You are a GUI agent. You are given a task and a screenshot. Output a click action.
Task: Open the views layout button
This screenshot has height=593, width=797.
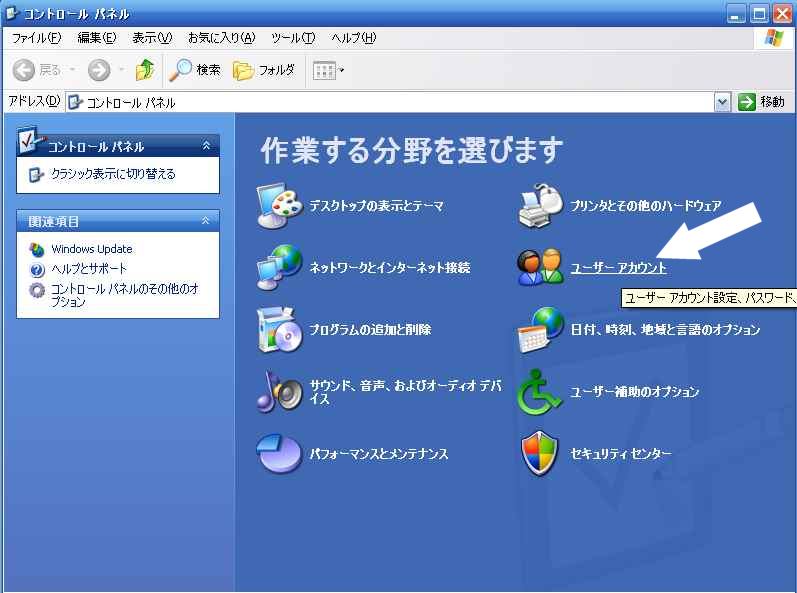(324, 70)
